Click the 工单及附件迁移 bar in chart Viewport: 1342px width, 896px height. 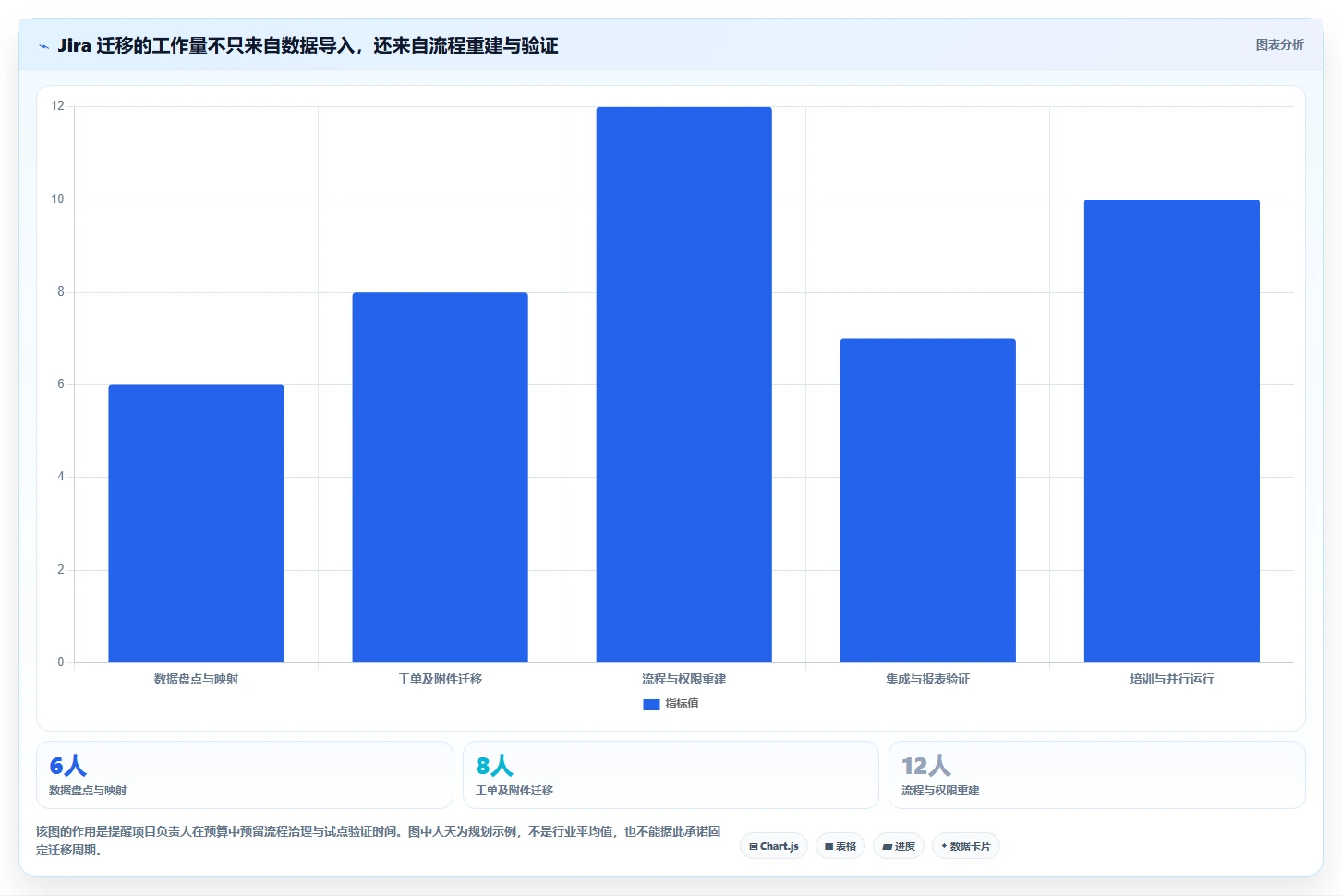(440, 477)
